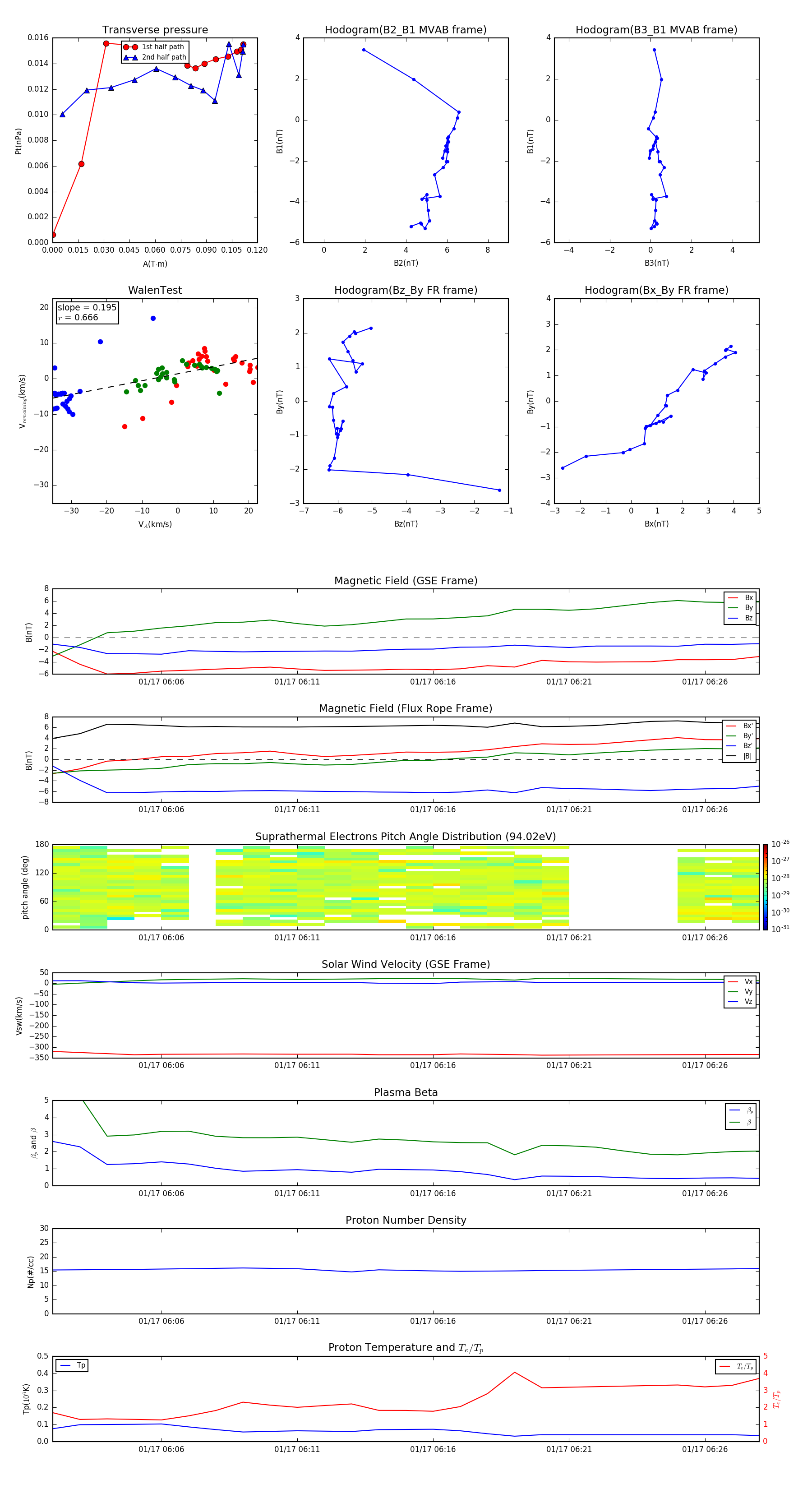Click '01/17 06:06' tick under Plasma Beta plot
The height and width of the screenshot is (1489, 812).
(161, 1193)
